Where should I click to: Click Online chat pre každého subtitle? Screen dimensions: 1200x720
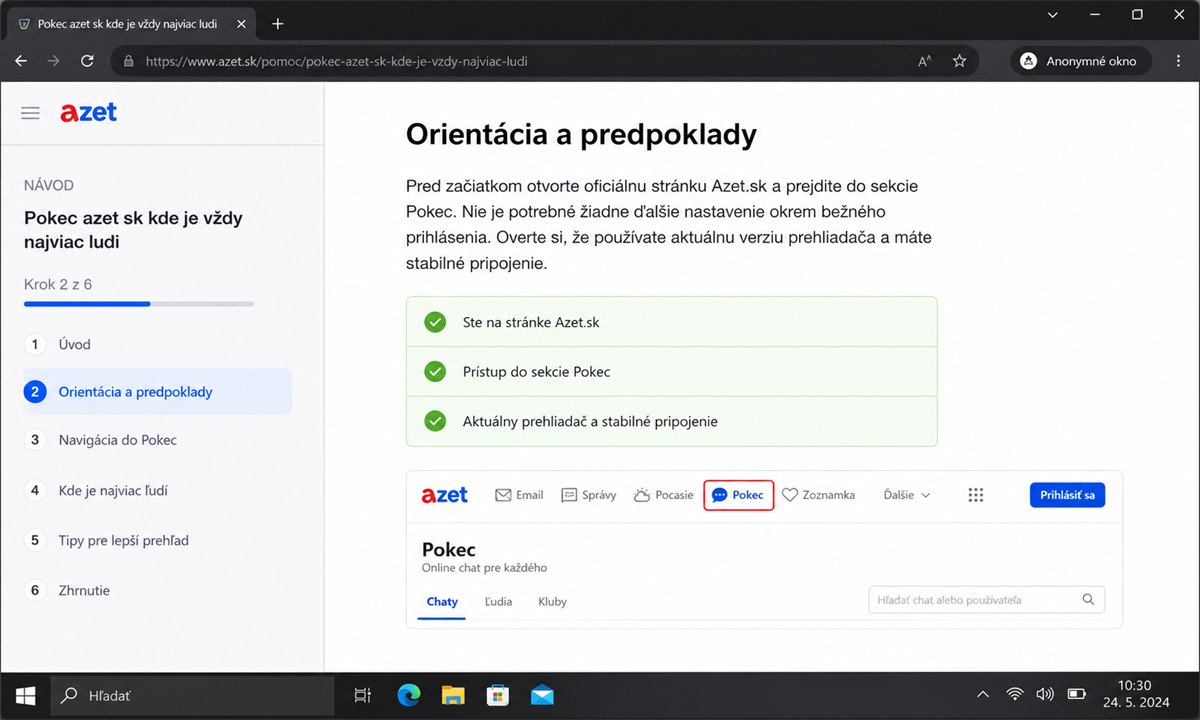[x=484, y=568]
